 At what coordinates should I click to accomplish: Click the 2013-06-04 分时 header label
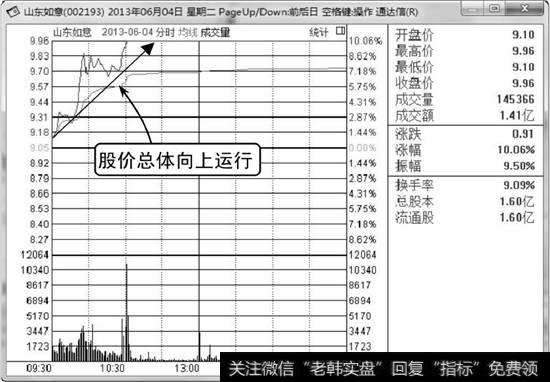pyautogui.click(x=138, y=33)
